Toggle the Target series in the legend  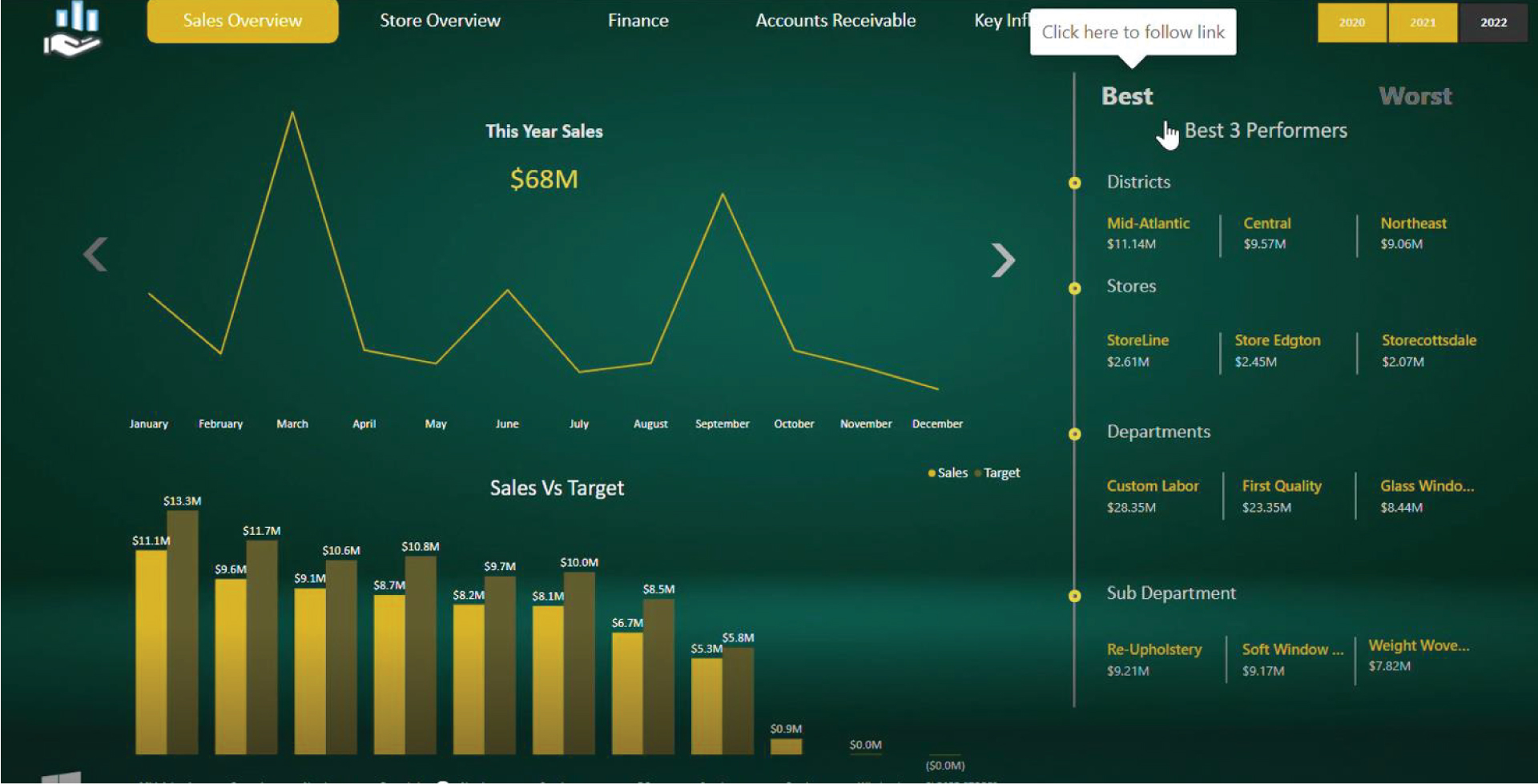1000,472
